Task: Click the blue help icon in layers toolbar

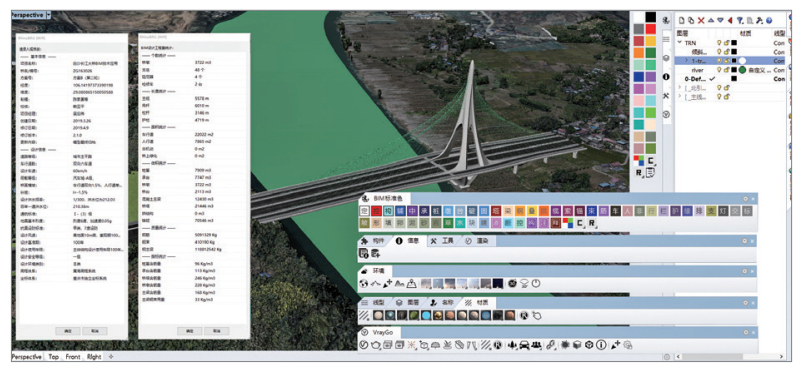Action: click(x=769, y=20)
